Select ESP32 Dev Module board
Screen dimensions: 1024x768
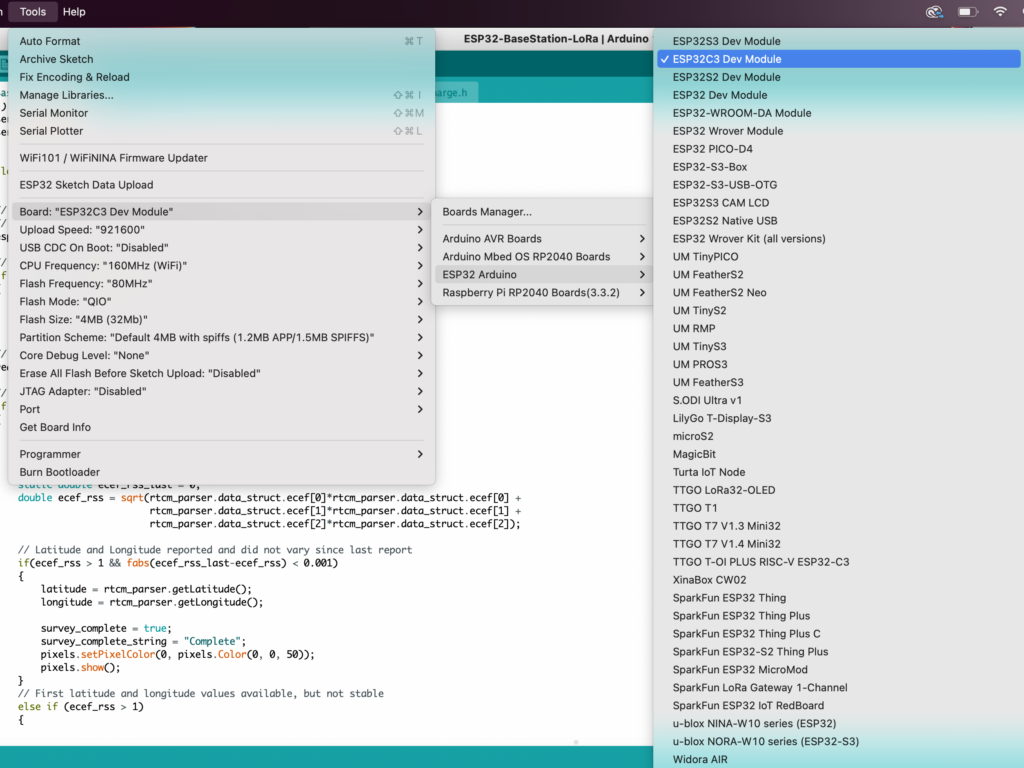click(x=839, y=95)
